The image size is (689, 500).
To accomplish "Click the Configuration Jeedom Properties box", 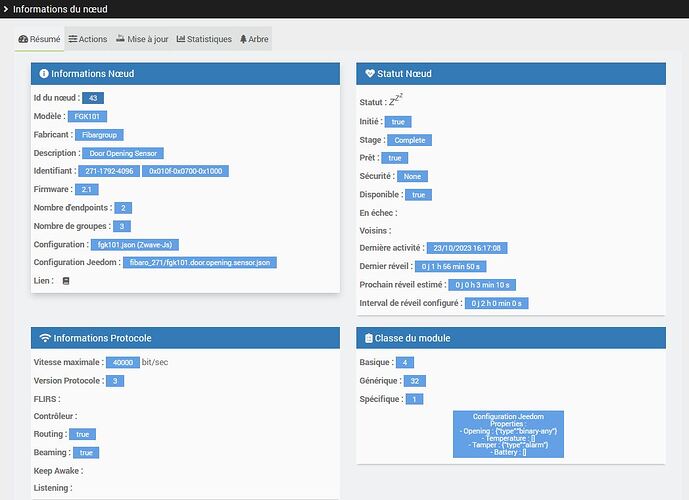I will point(508,434).
